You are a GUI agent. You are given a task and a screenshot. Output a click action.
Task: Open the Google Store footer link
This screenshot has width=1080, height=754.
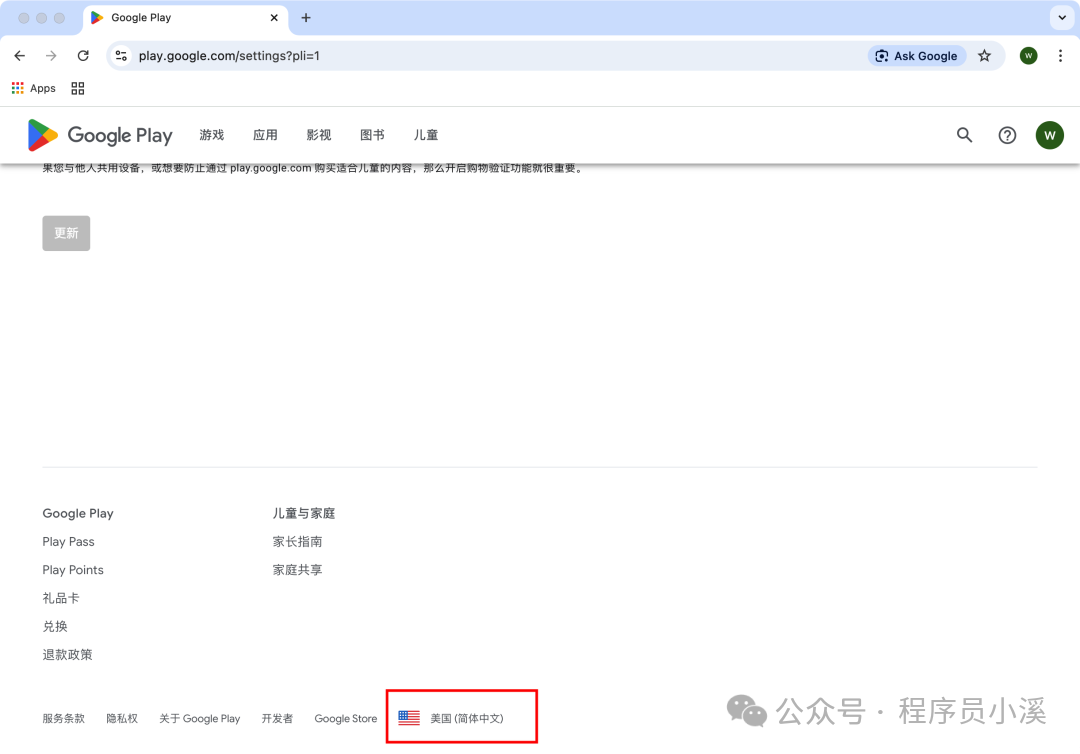coord(346,718)
